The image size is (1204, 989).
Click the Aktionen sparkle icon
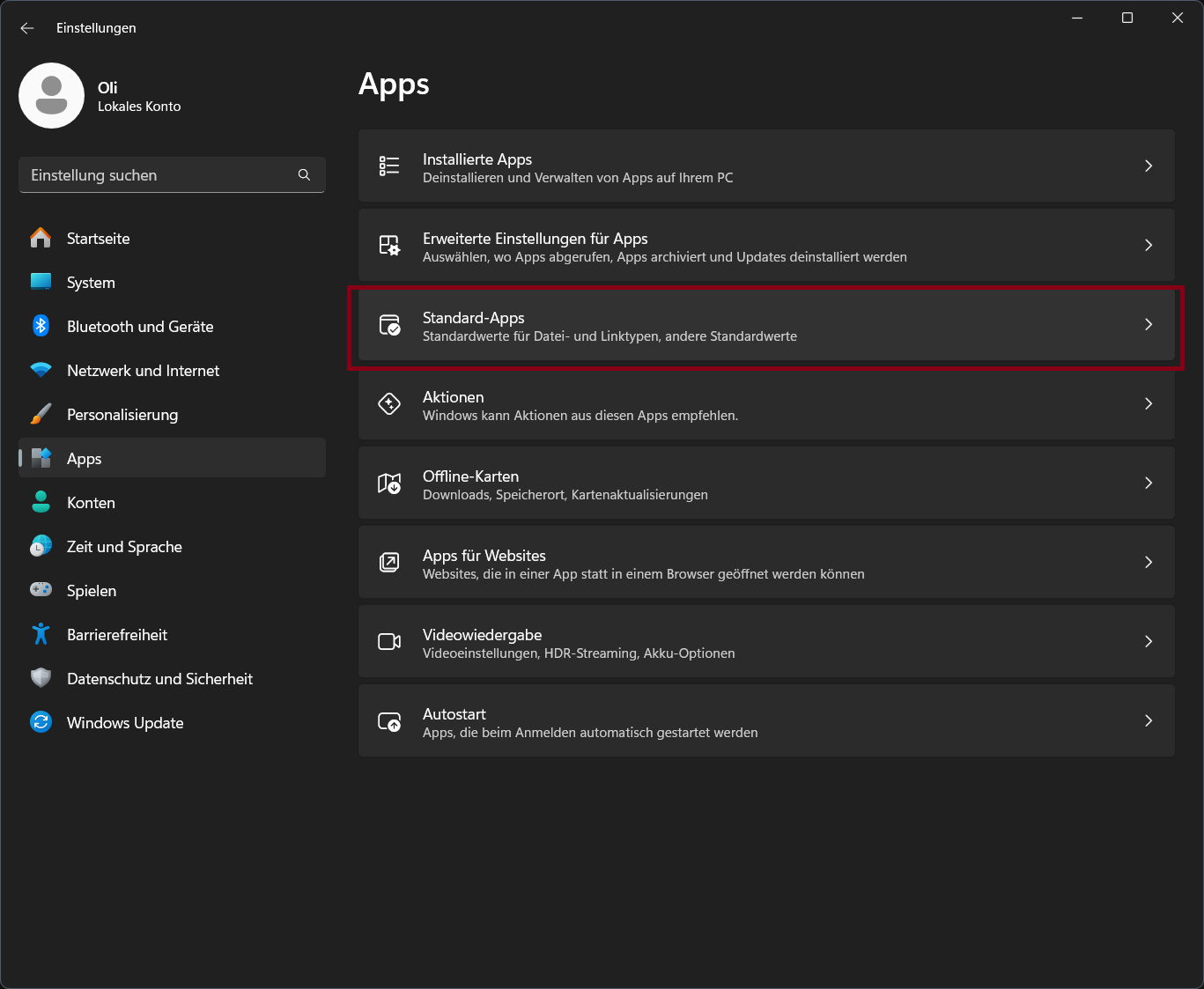click(389, 404)
